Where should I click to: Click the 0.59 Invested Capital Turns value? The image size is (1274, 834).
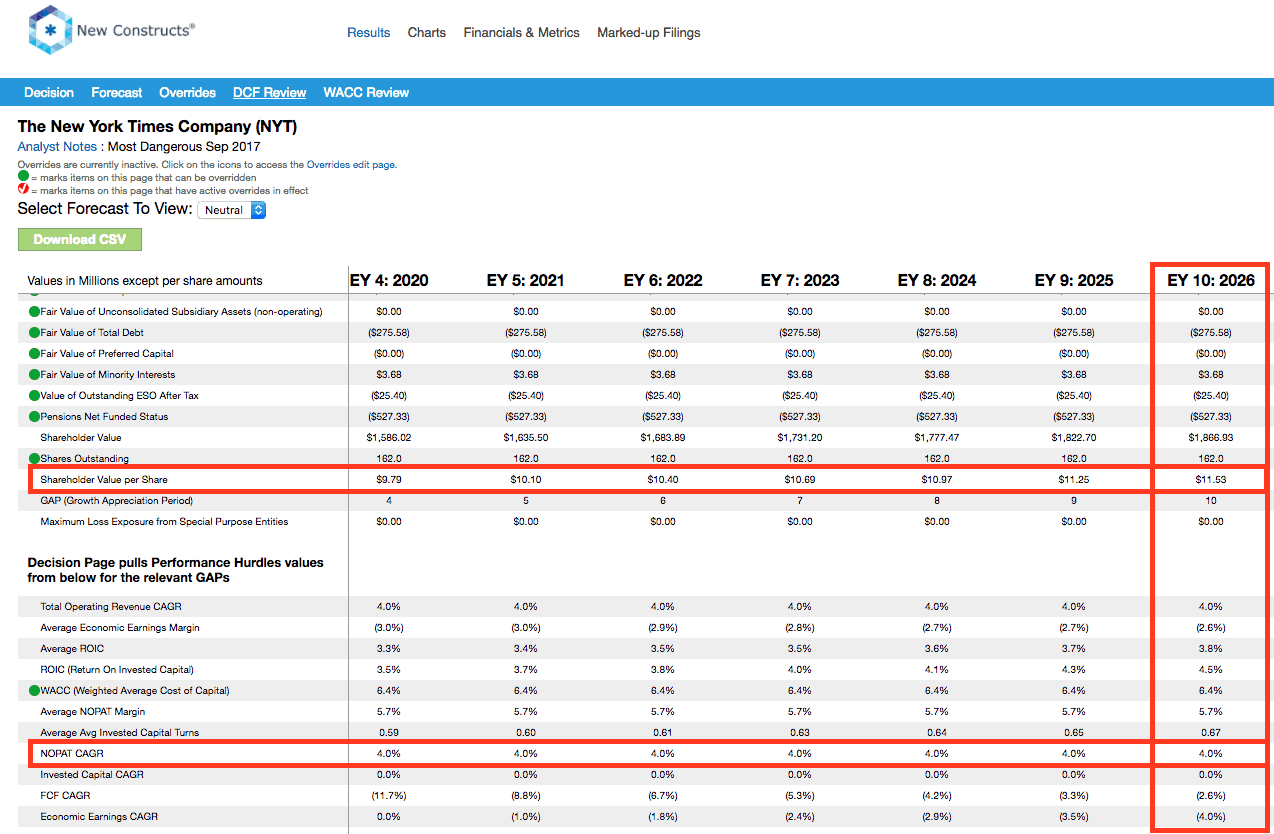[x=389, y=733]
